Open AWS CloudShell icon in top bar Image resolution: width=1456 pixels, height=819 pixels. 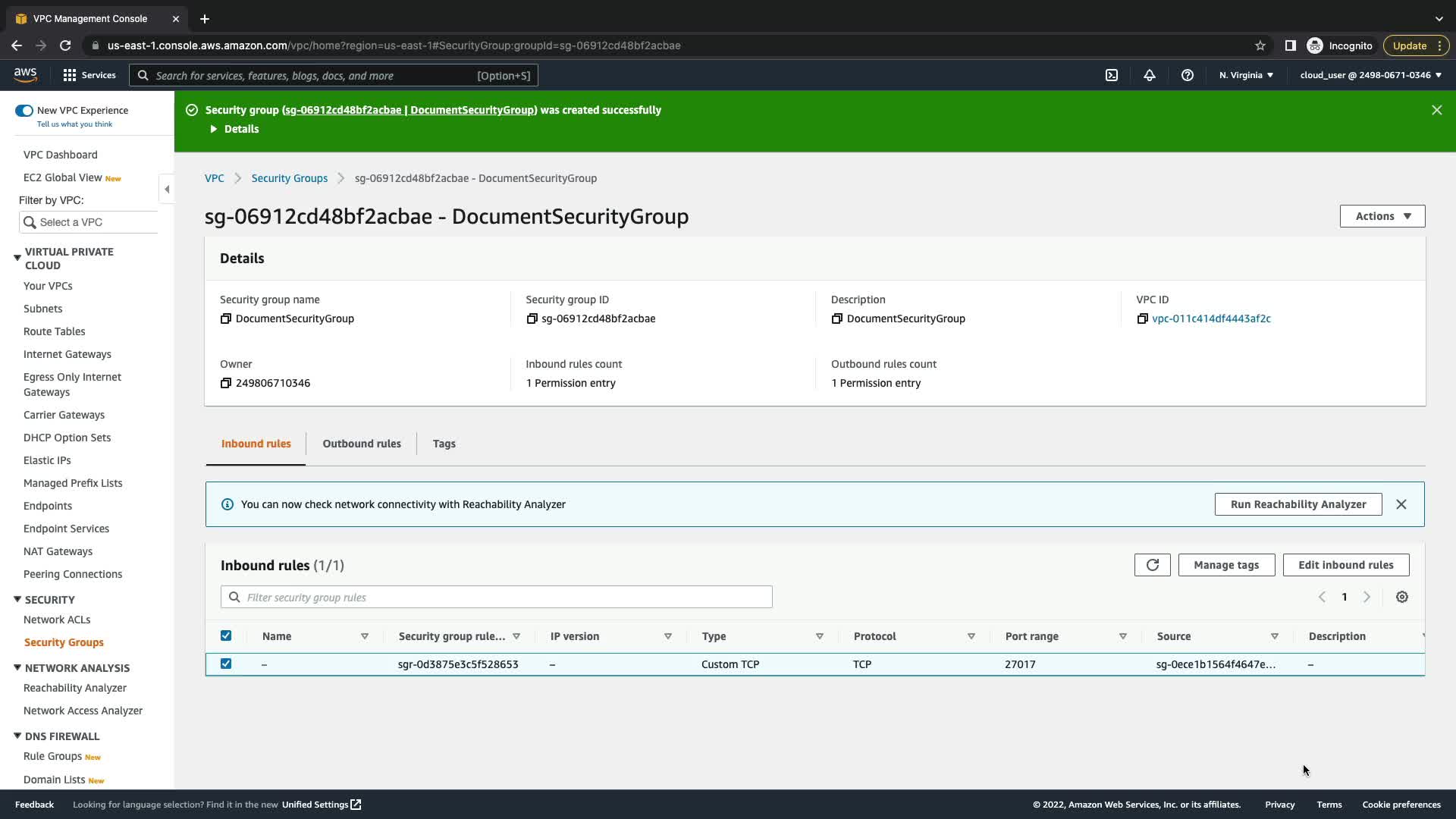coord(1112,75)
